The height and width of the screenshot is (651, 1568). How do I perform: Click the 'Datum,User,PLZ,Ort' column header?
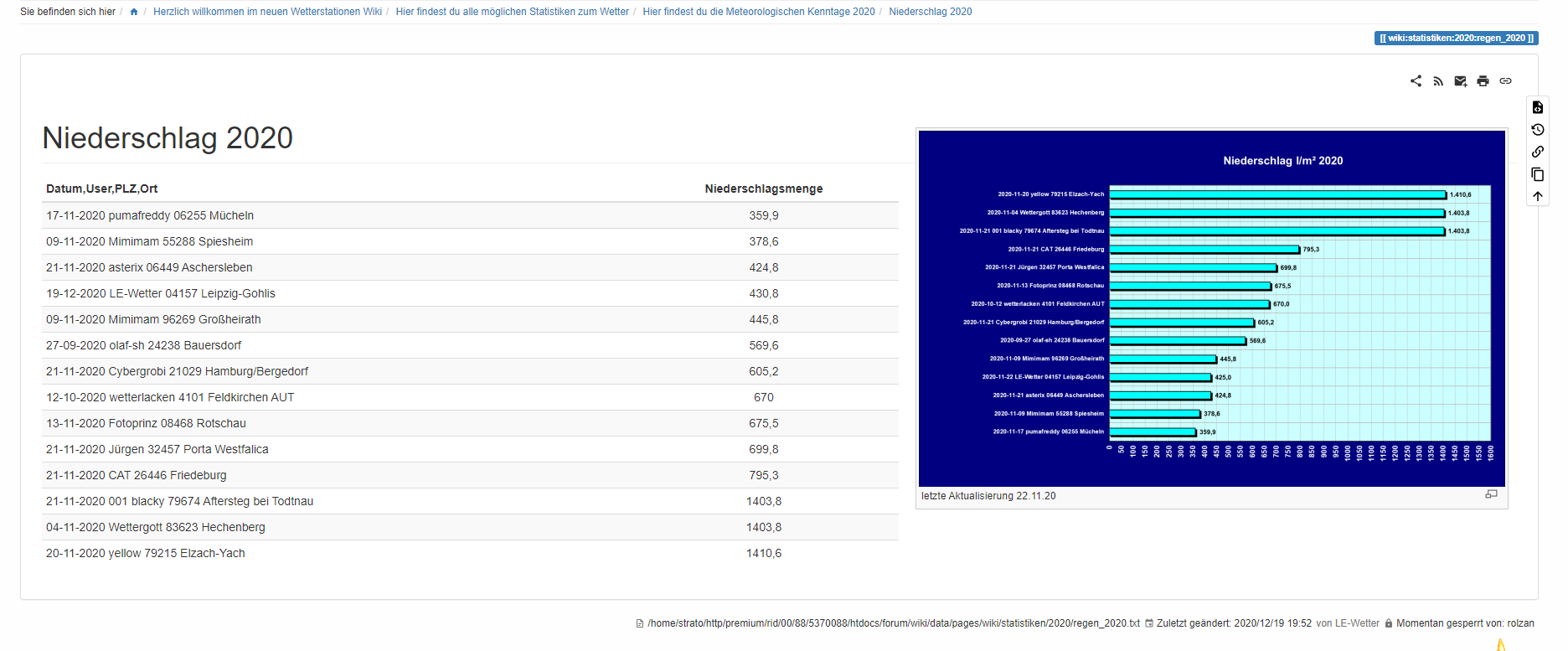pos(102,189)
